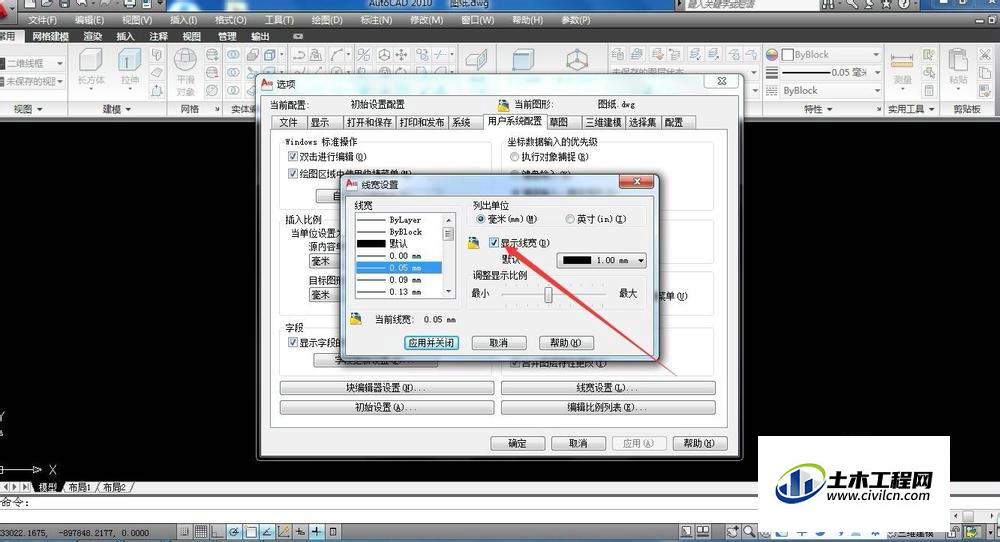Click 帮助(H) in Lineweight Settings dialog

click(566, 342)
